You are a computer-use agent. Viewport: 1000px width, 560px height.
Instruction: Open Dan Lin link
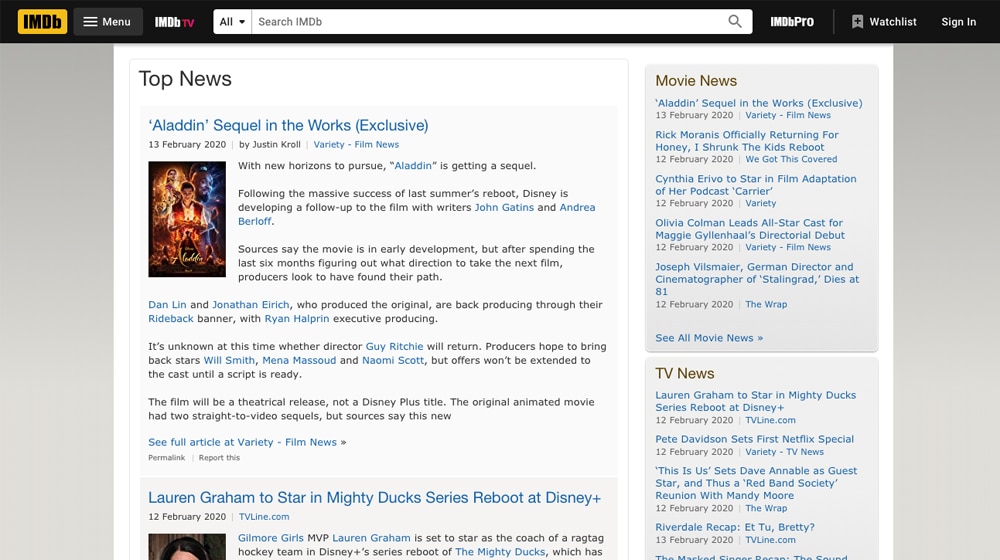(167, 305)
